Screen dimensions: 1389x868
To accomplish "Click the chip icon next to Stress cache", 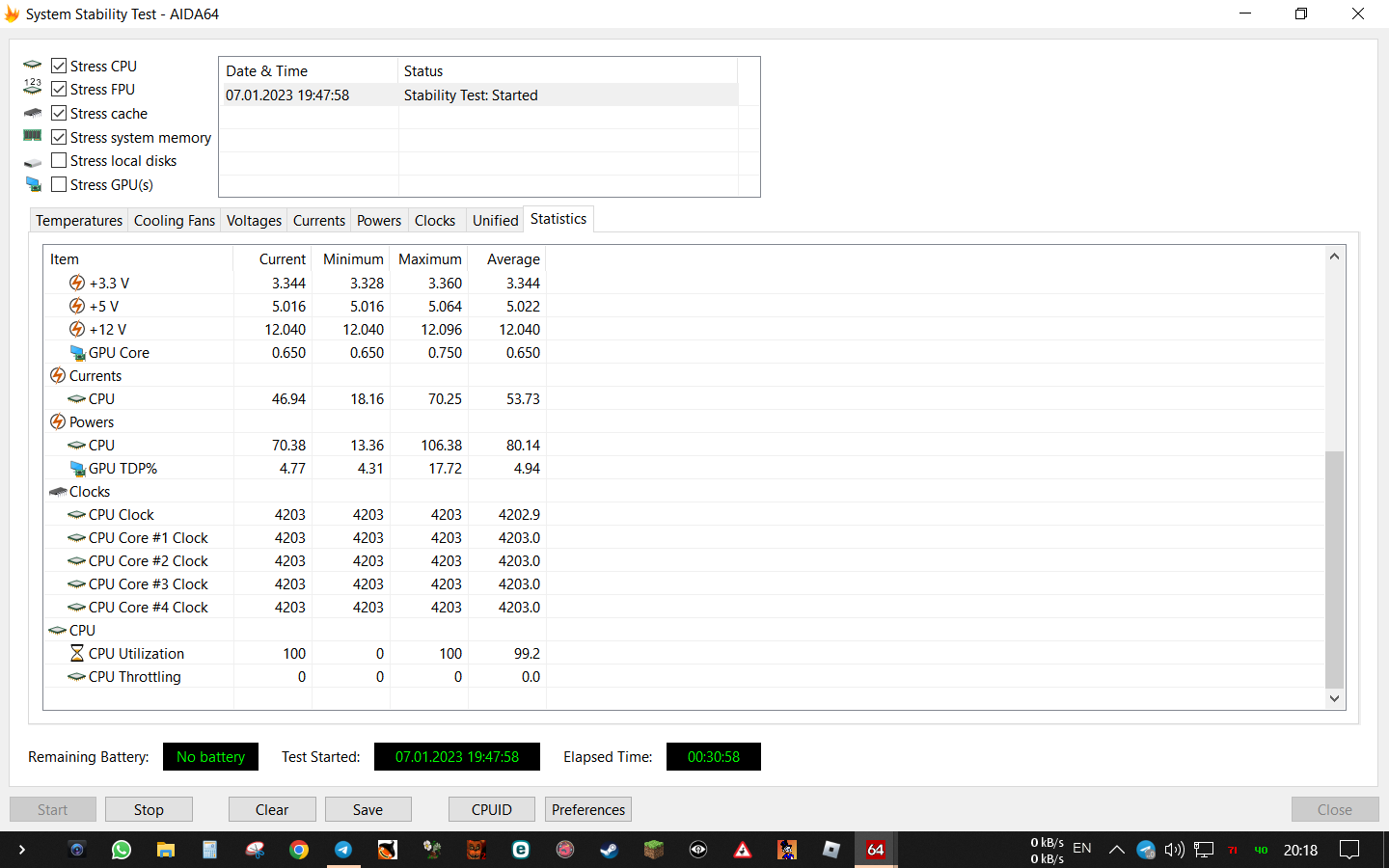I will click(33, 113).
